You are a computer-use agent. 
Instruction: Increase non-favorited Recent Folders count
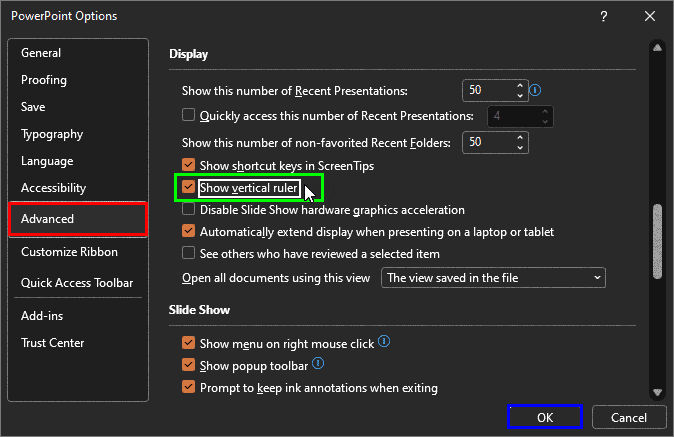[520, 138]
